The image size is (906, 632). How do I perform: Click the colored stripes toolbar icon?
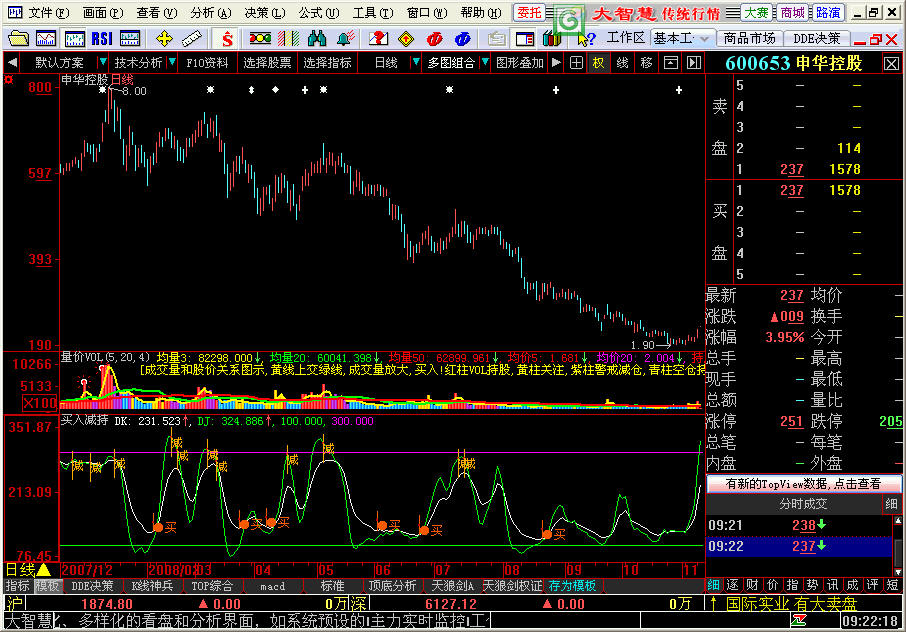pos(288,39)
